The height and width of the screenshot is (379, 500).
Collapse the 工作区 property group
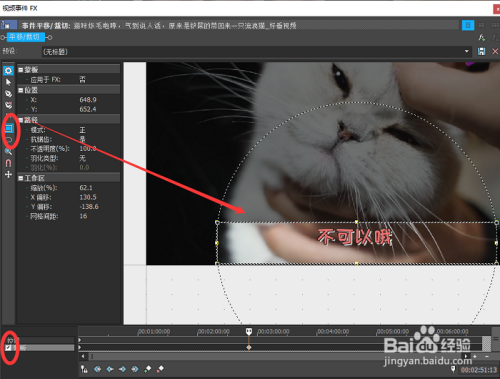coord(21,178)
